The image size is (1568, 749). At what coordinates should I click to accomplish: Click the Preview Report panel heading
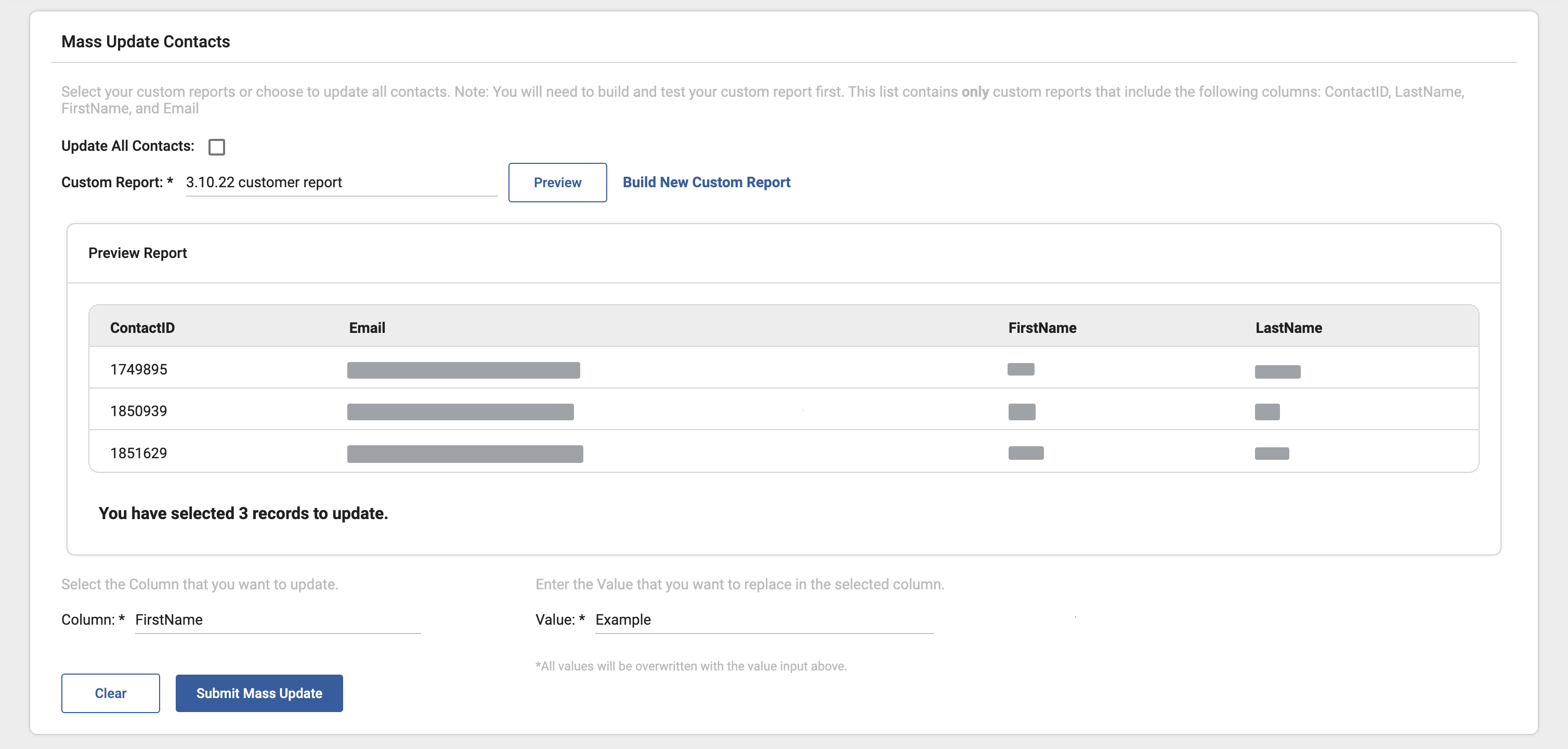coord(137,253)
